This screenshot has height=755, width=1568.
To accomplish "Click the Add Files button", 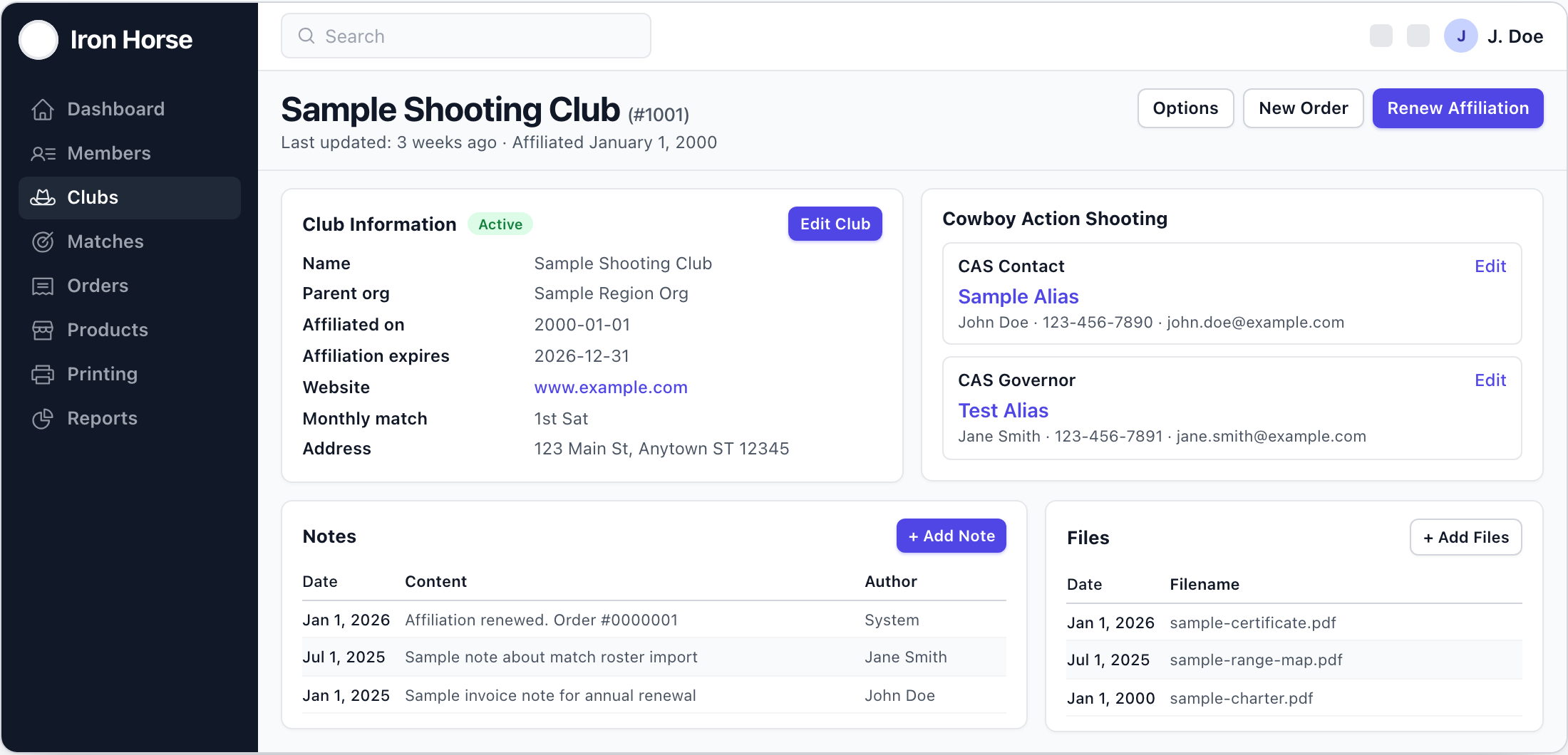I will click(1466, 537).
